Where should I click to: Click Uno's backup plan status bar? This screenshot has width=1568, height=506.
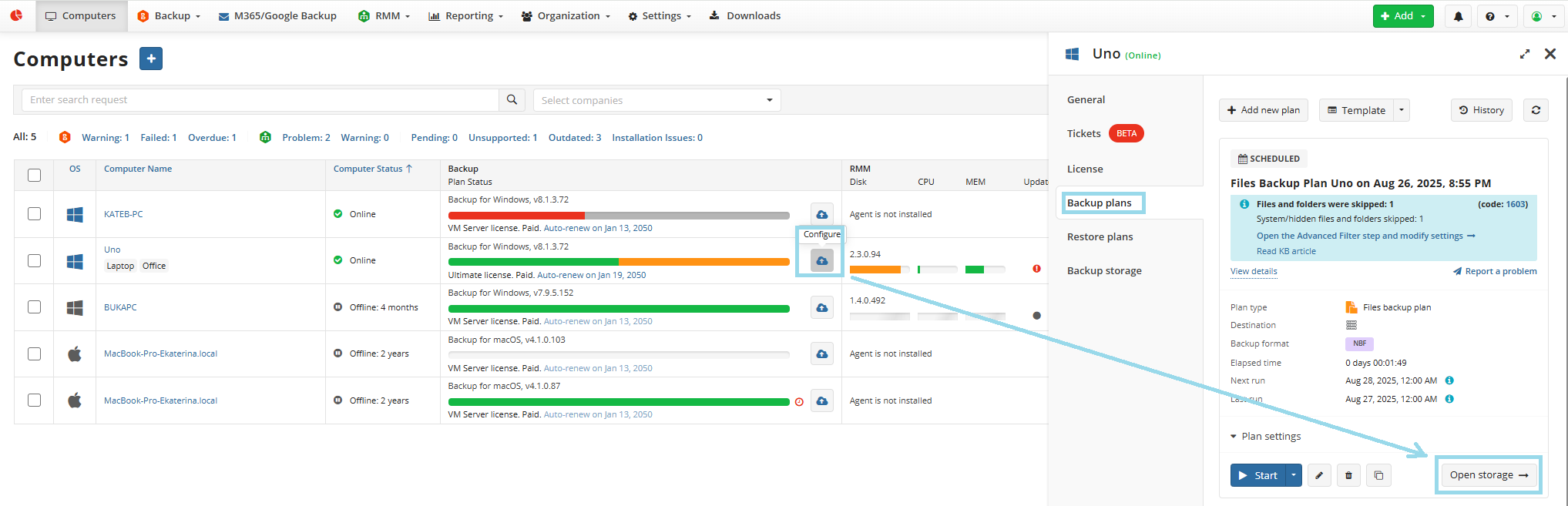(x=619, y=262)
